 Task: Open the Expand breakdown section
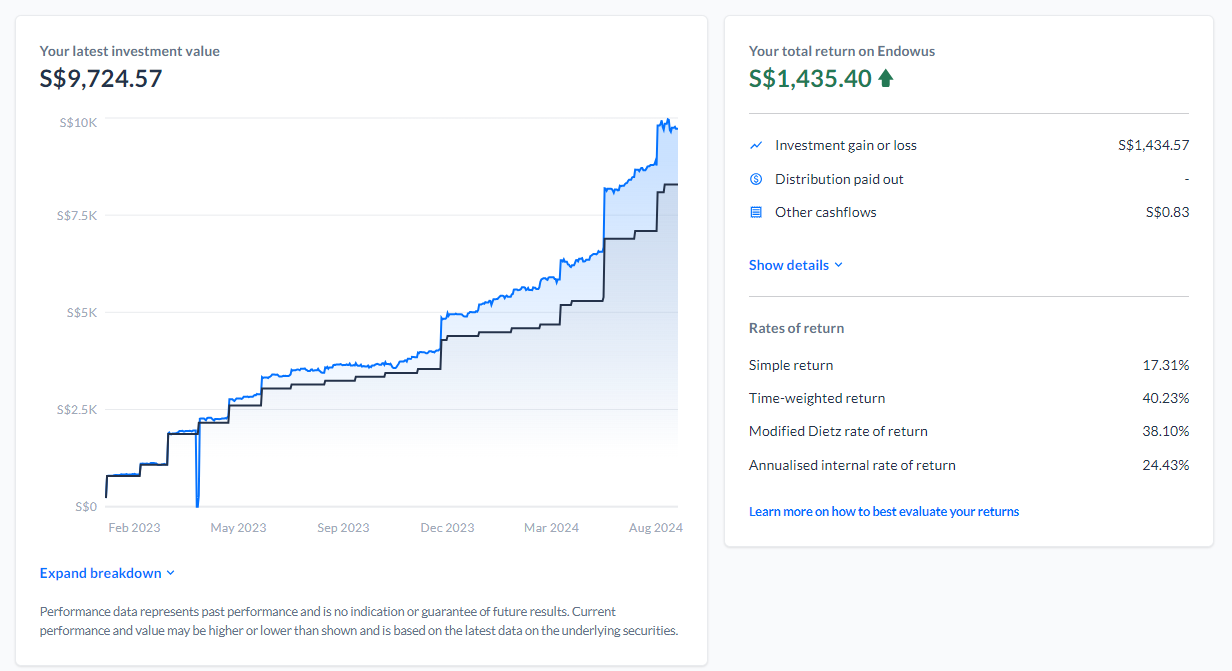tap(100, 573)
